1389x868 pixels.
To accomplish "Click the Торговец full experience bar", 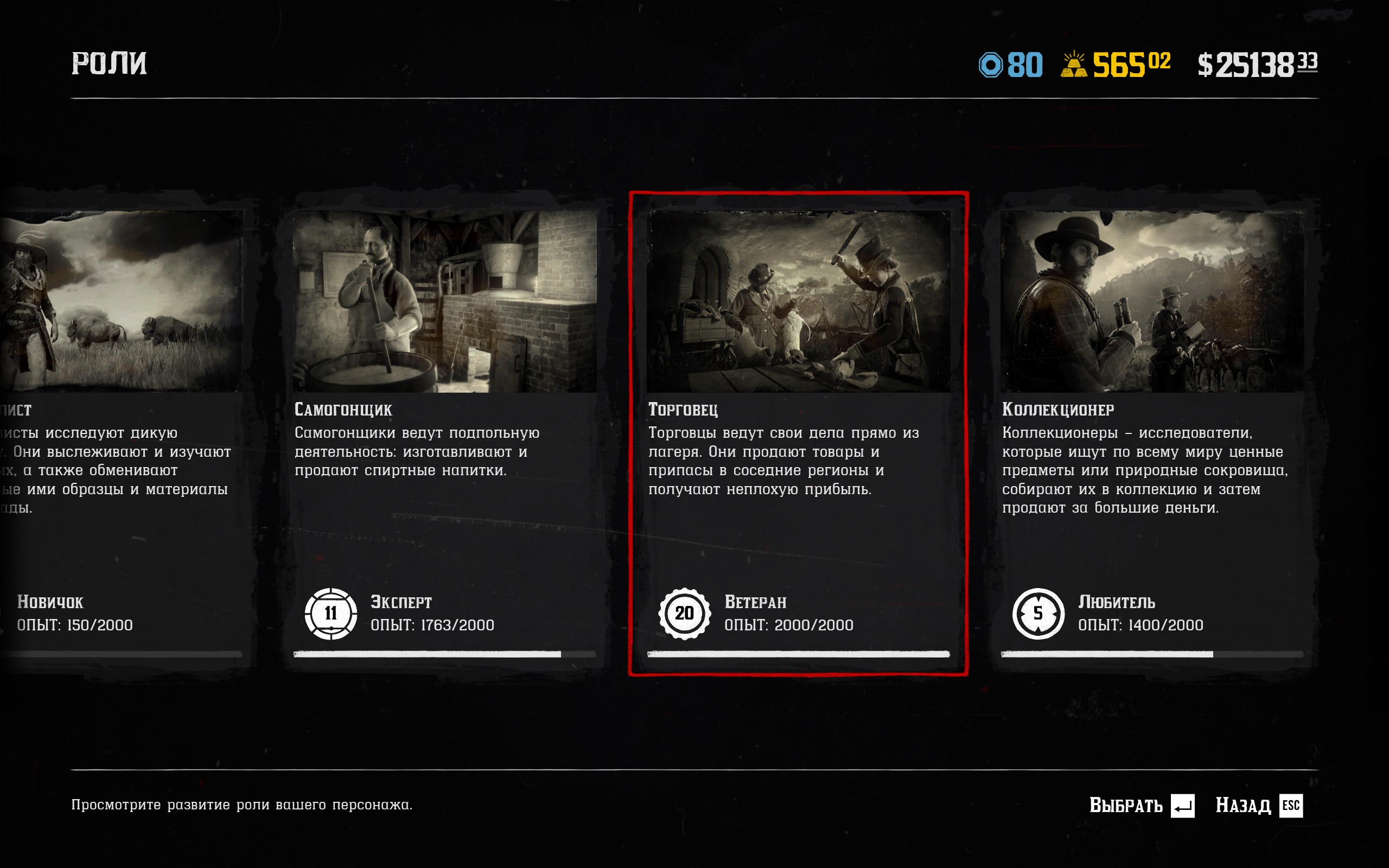I will click(798, 654).
